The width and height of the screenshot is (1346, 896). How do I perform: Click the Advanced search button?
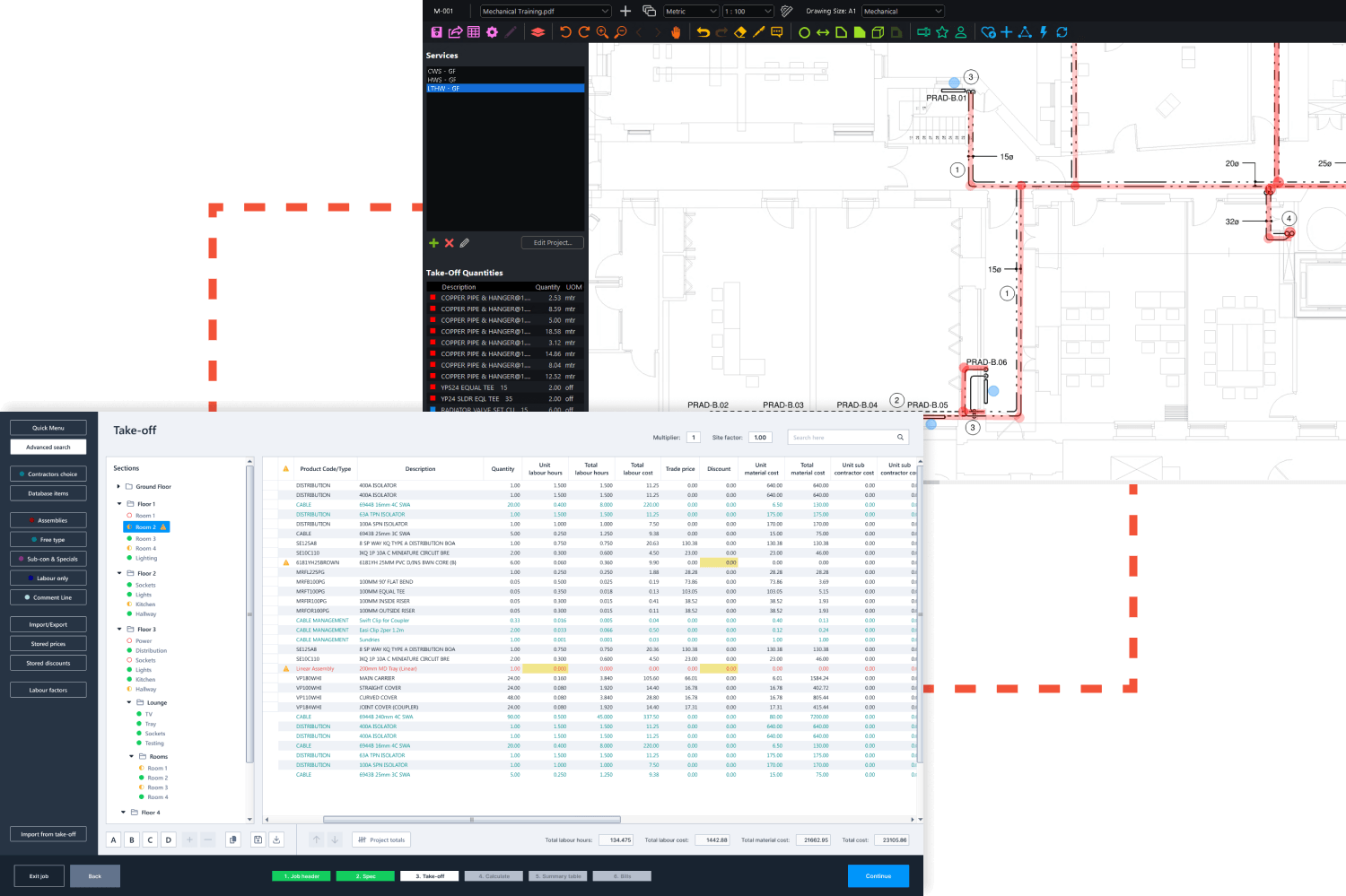pyautogui.click(x=48, y=447)
